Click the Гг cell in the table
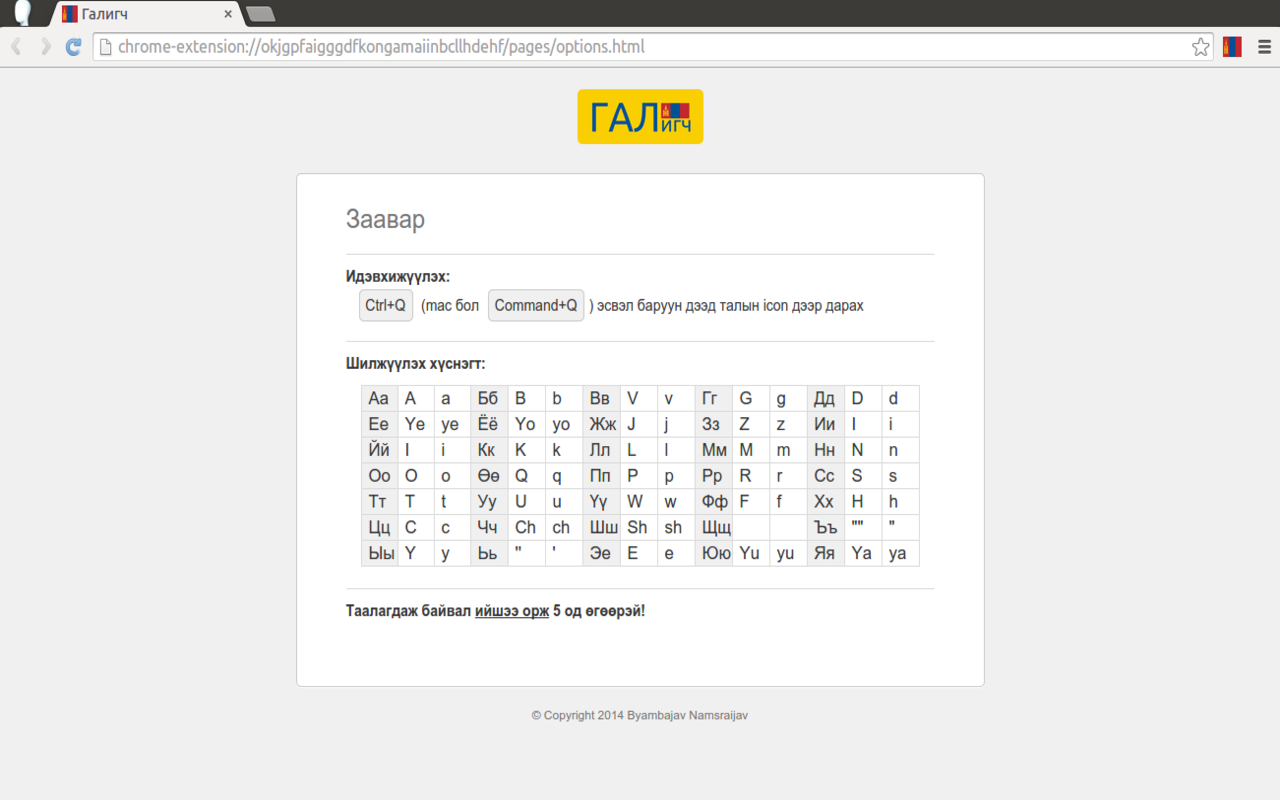The image size is (1280, 800). pyautogui.click(x=713, y=398)
